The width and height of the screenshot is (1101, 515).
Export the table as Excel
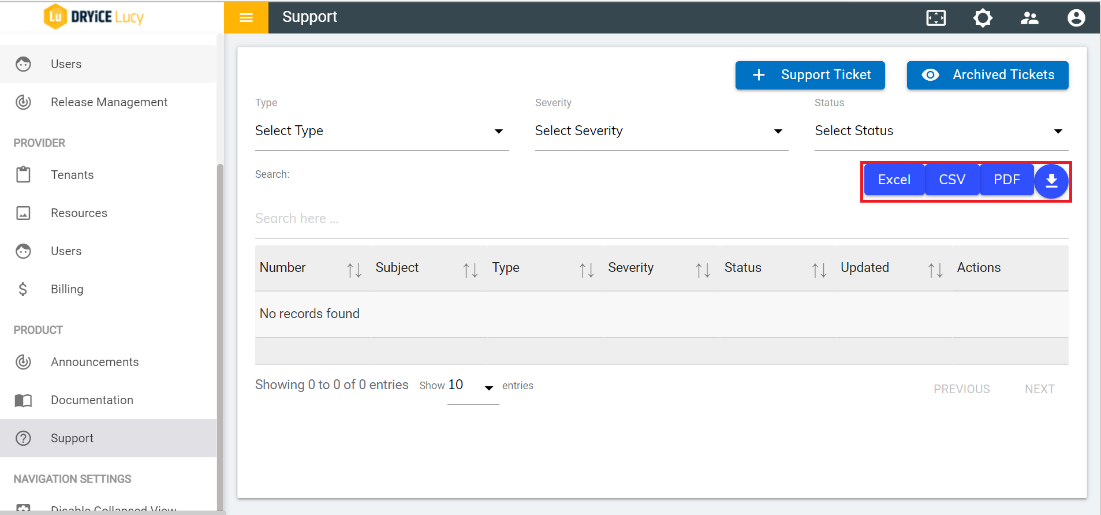point(894,180)
